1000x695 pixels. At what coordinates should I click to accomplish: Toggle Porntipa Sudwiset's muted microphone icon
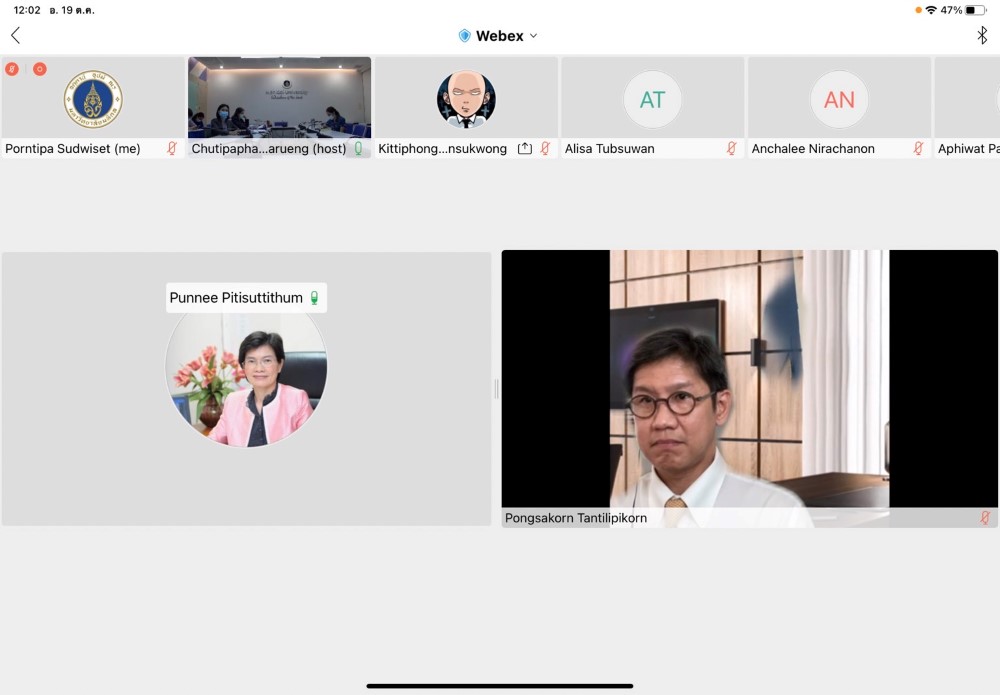coord(172,149)
